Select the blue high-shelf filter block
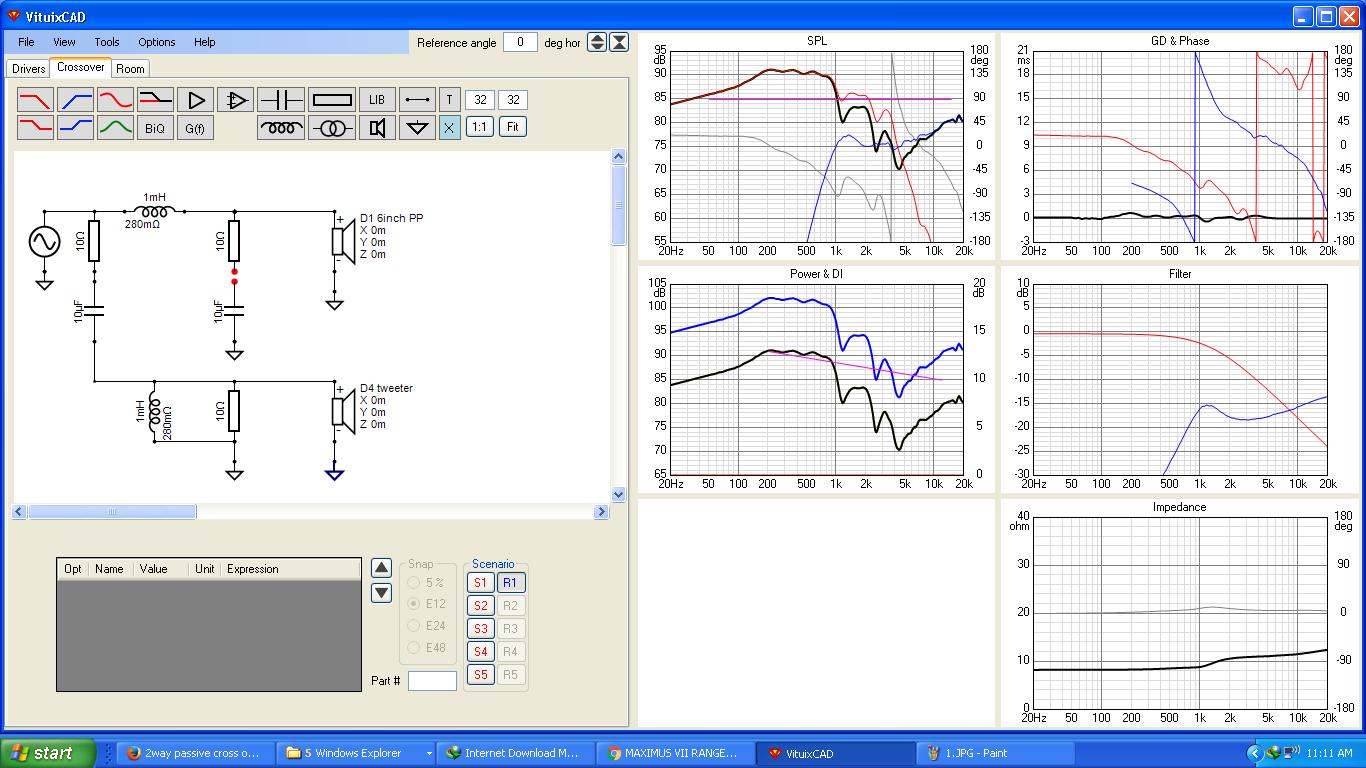The height and width of the screenshot is (768, 1366). tap(75, 127)
